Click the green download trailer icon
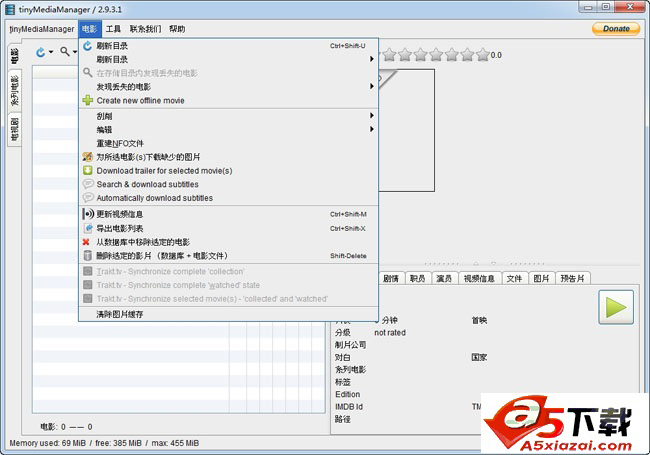 (x=87, y=170)
